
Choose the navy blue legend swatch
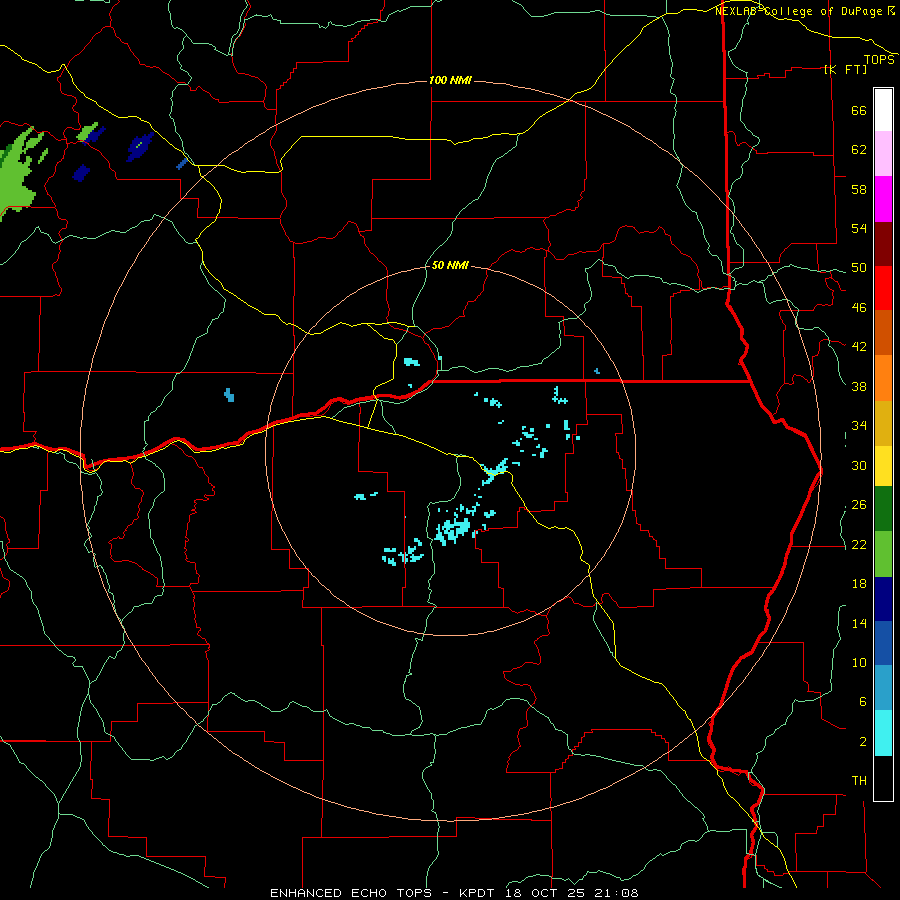pyautogui.click(x=883, y=599)
